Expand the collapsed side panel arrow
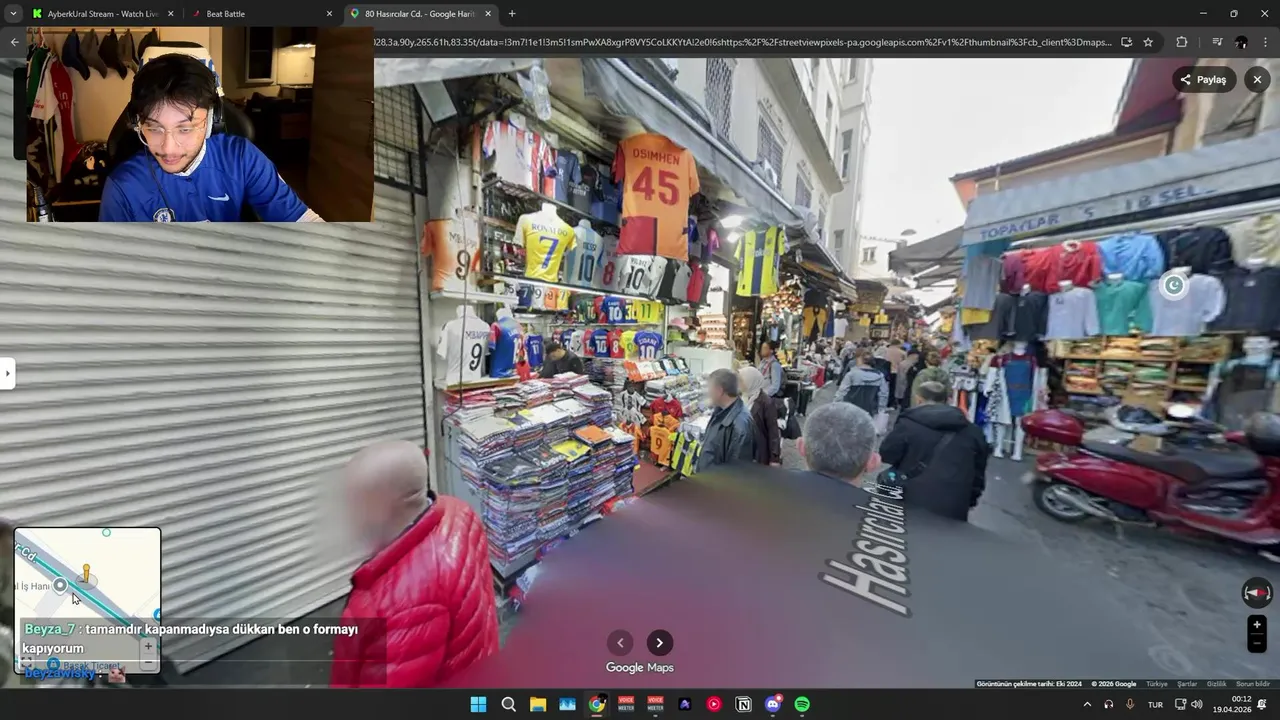 (x=7, y=374)
